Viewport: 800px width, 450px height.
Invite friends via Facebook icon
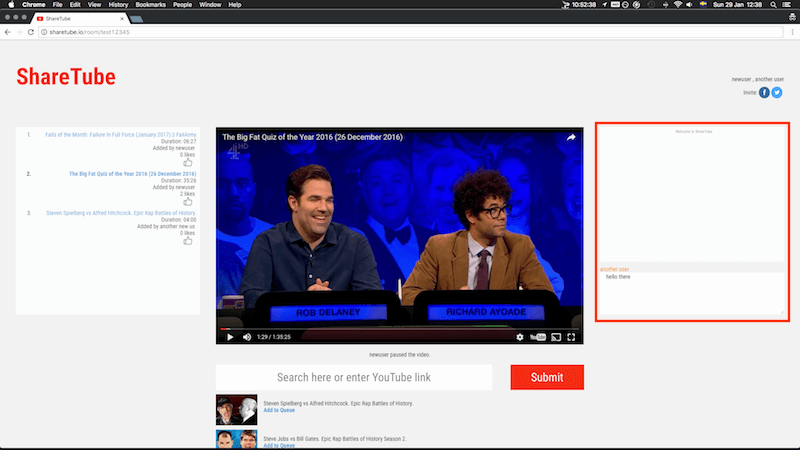764,92
